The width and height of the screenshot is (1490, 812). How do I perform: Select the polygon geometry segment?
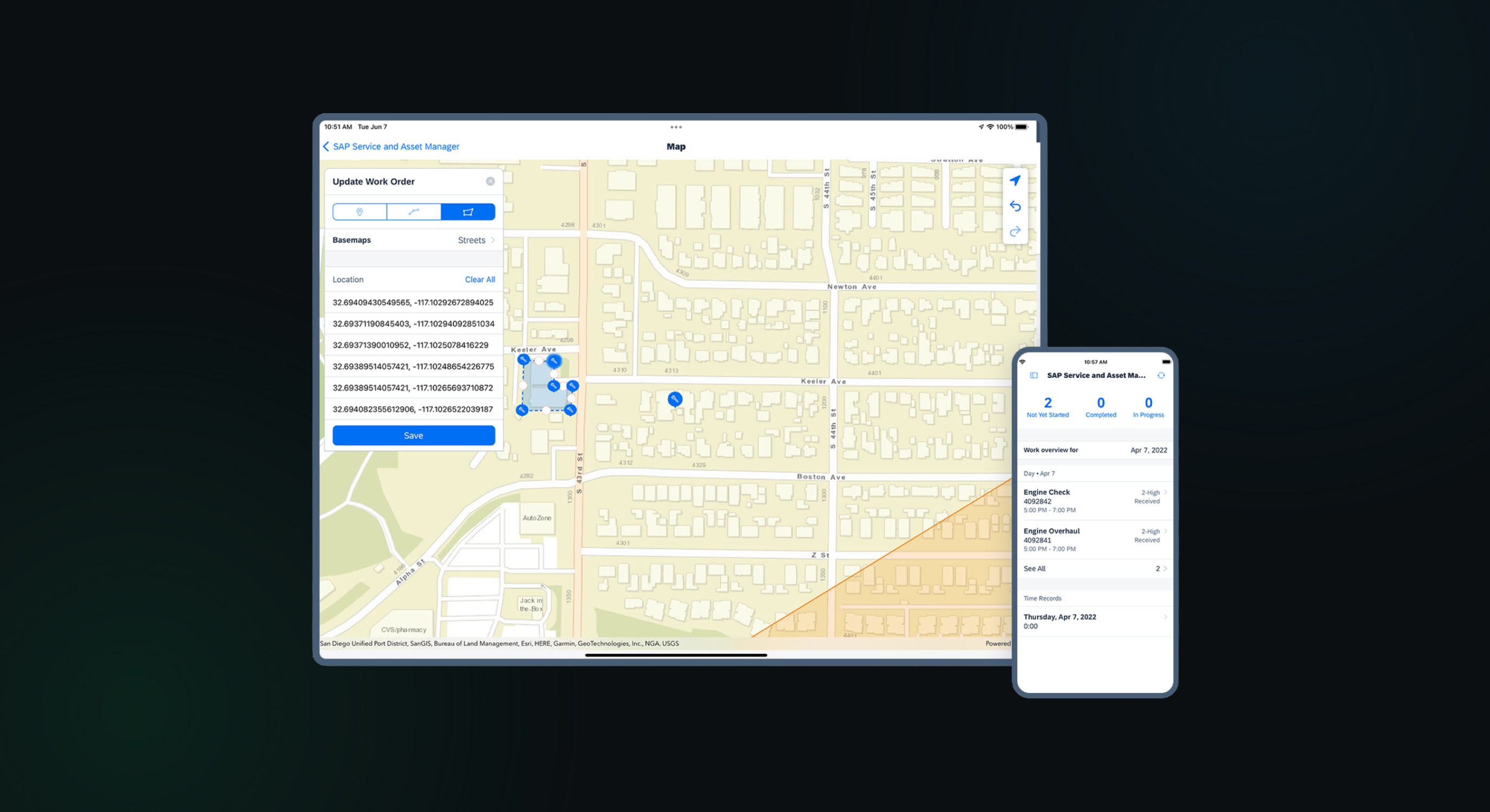[468, 212]
